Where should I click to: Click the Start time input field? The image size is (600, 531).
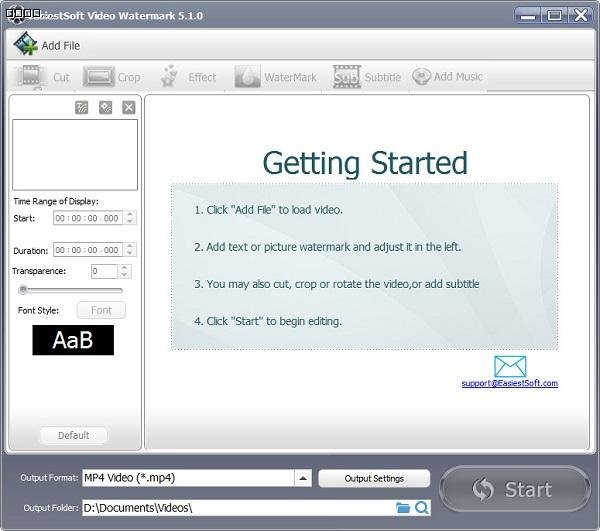(x=88, y=218)
